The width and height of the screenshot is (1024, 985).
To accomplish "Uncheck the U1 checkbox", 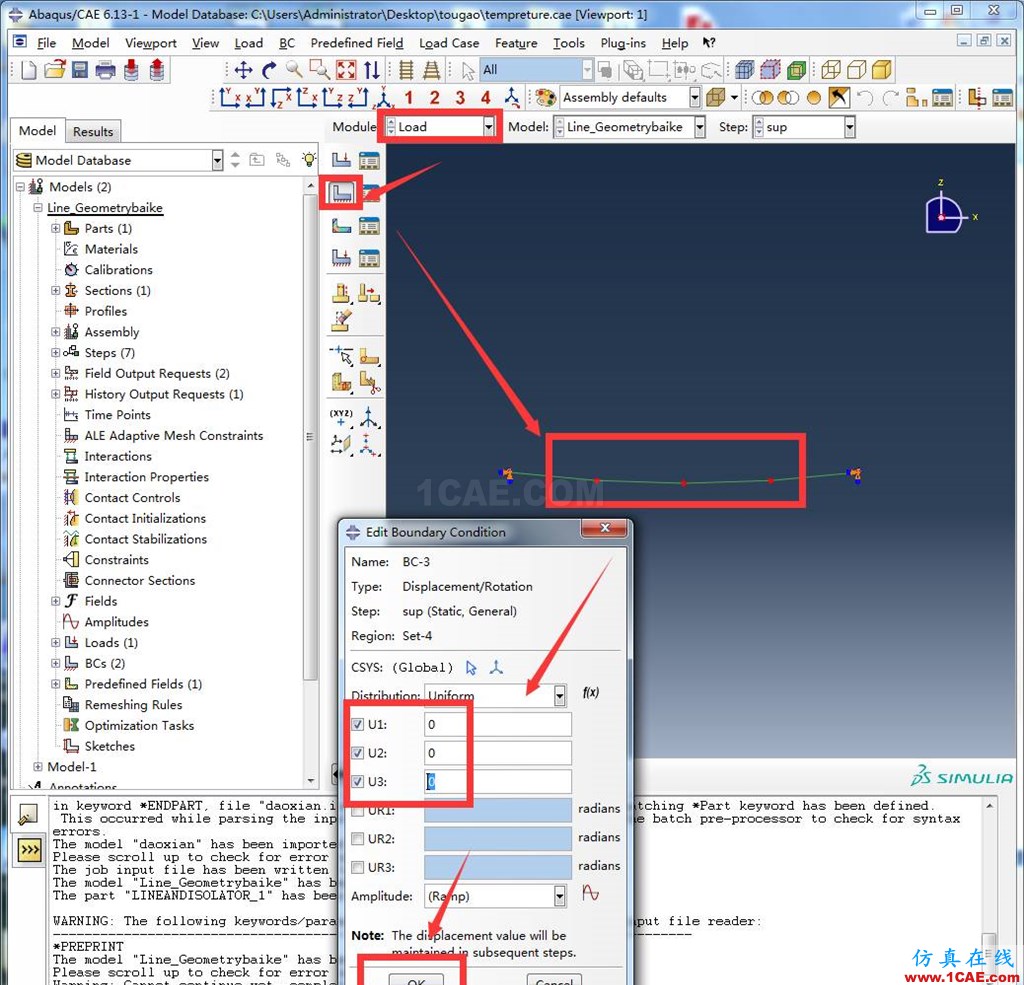I will tap(357, 724).
